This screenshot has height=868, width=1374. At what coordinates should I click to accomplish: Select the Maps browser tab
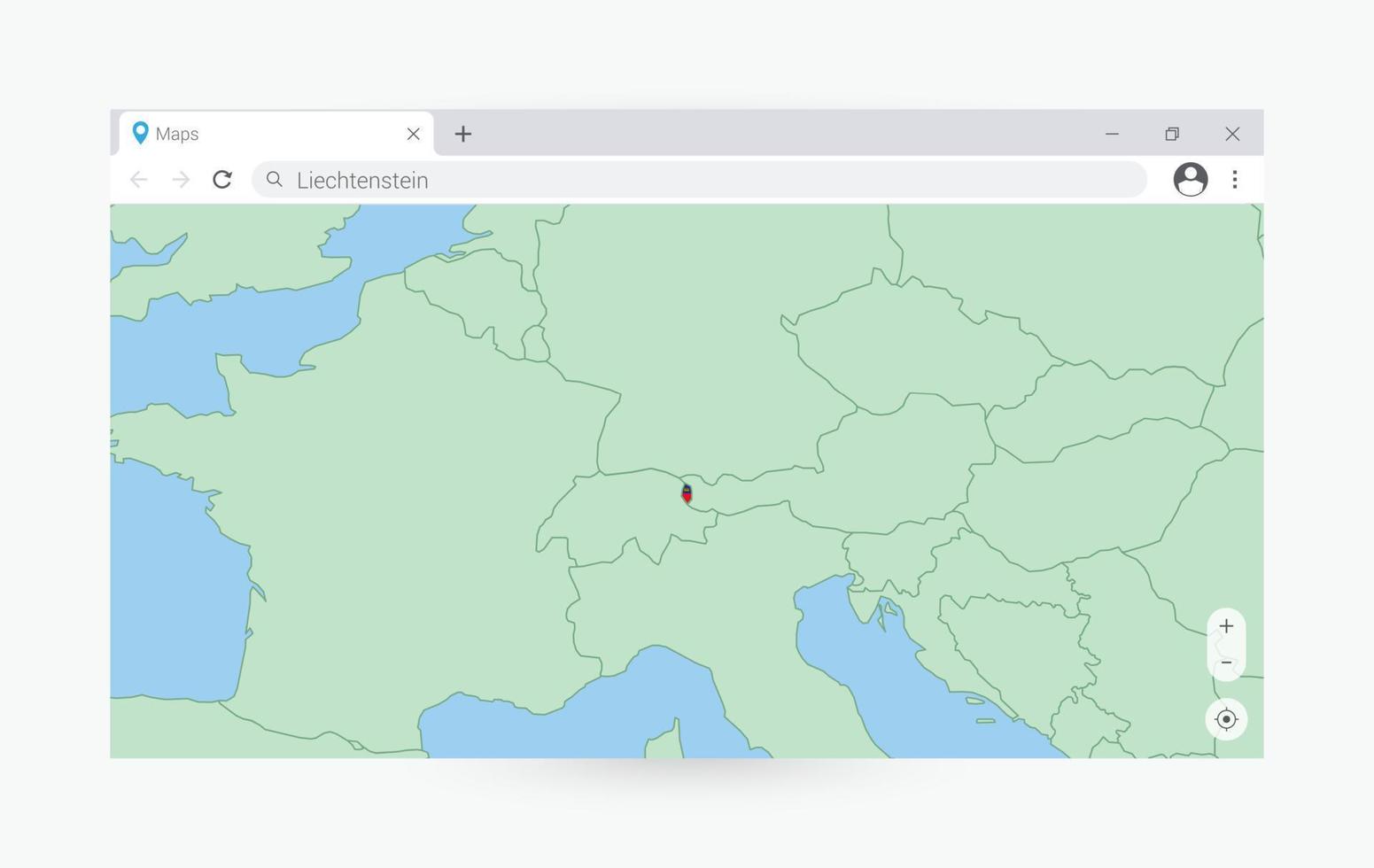[276, 134]
